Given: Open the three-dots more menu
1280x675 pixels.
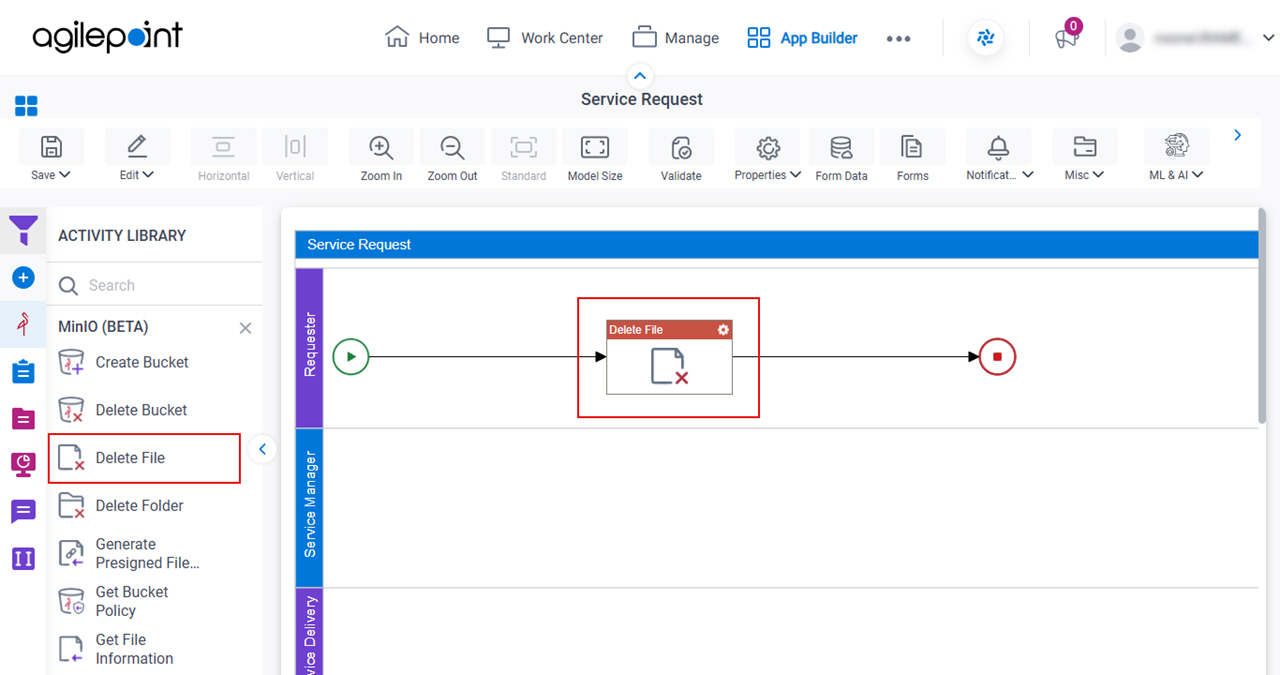Looking at the screenshot, I should 898,39.
